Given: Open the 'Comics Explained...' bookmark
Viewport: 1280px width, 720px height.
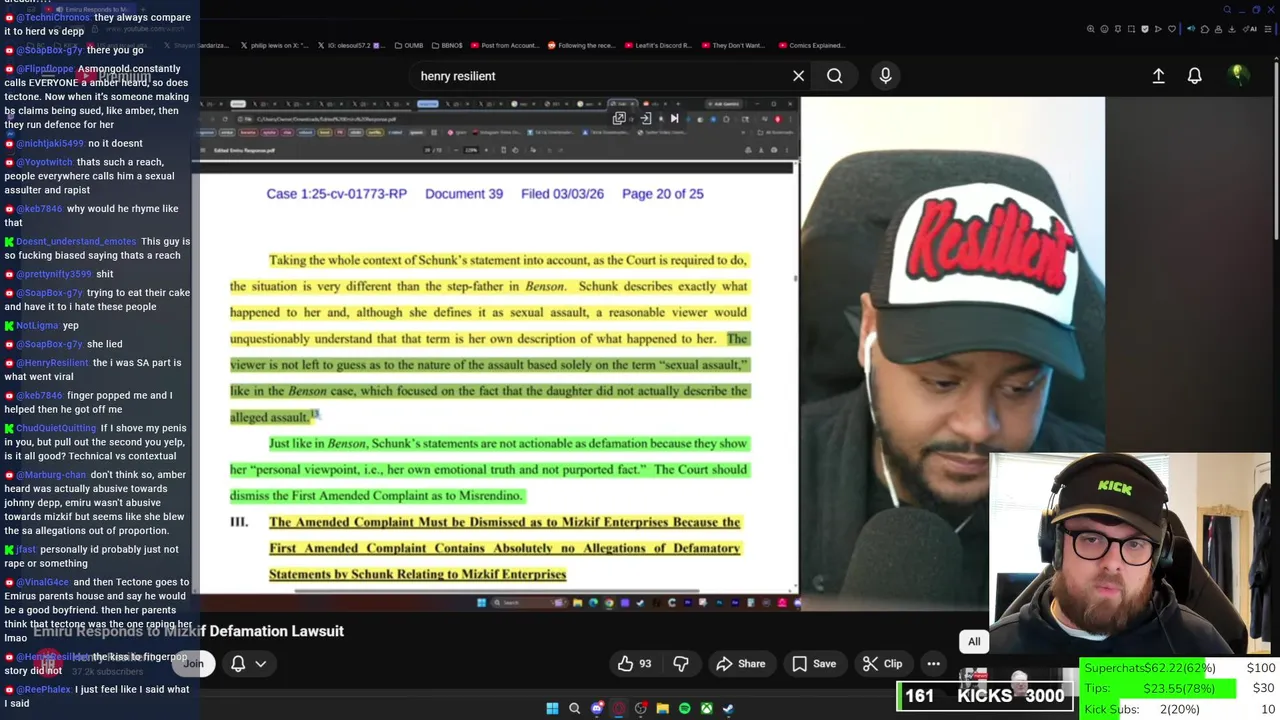Looking at the screenshot, I should coord(810,45).
